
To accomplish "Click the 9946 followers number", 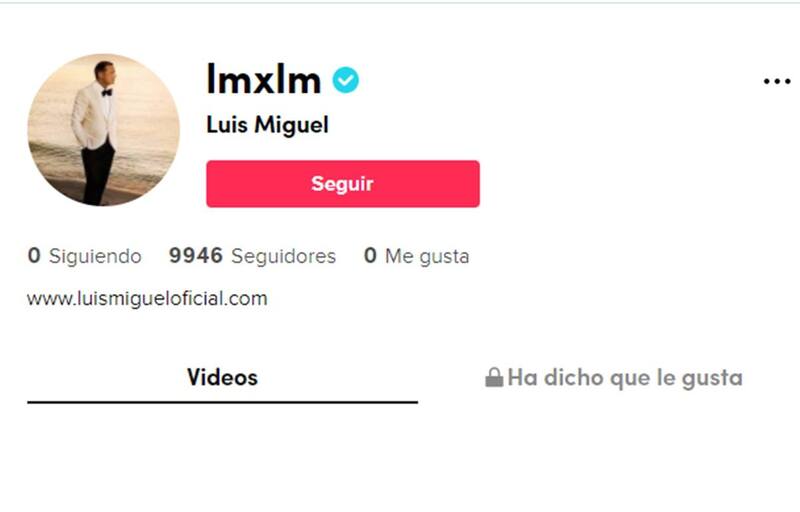I will (196, 255).
